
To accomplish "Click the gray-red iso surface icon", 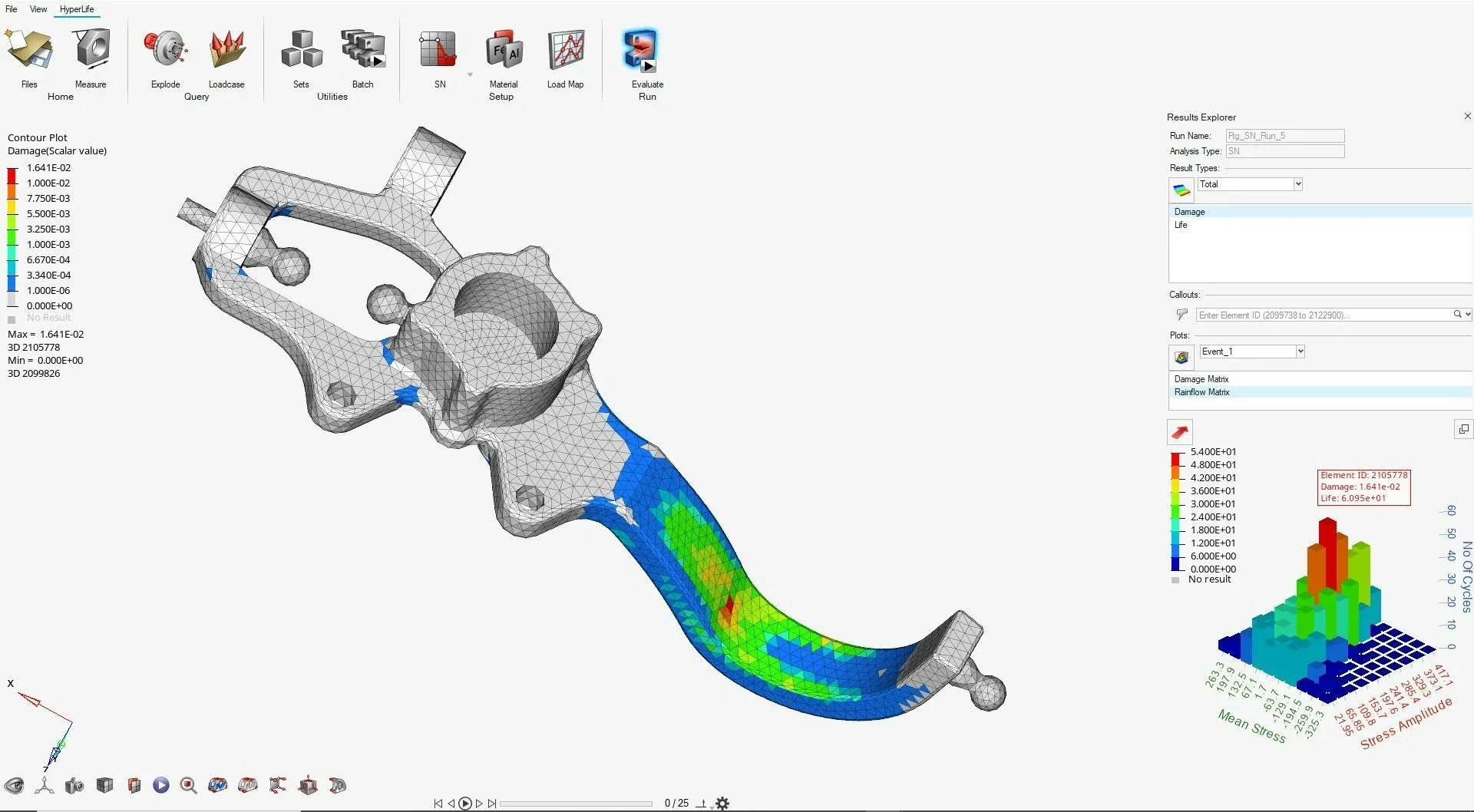I will click(248, 785).
